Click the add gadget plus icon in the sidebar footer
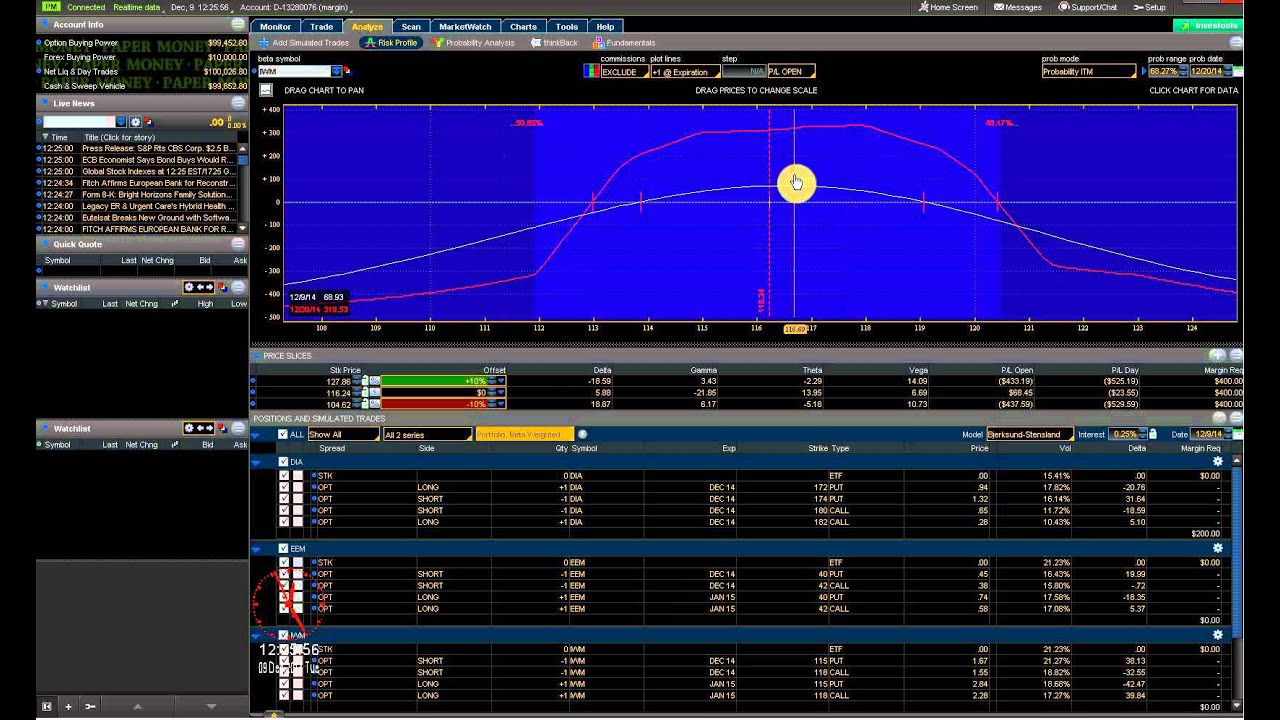Viewport: 1280px width, 720px height. tap(68, 706)
